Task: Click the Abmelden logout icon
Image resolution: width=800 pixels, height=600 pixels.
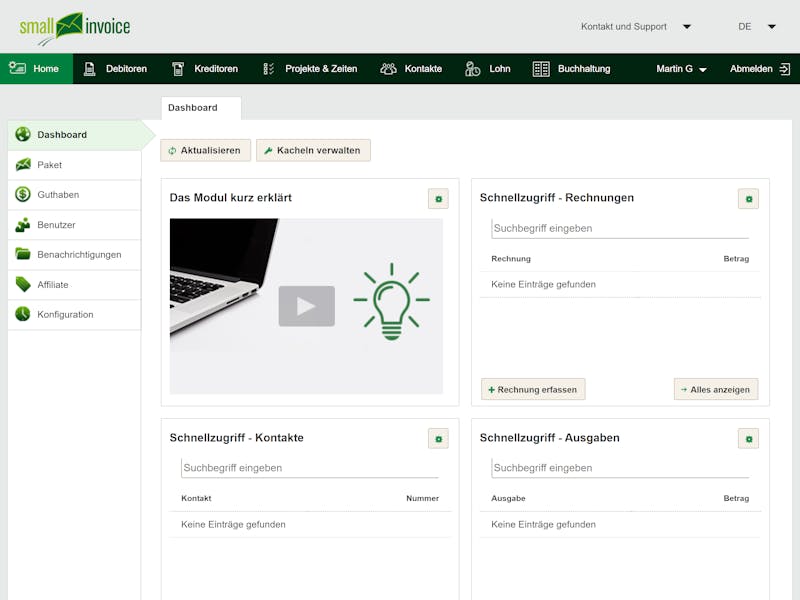Action: [784, 69]
